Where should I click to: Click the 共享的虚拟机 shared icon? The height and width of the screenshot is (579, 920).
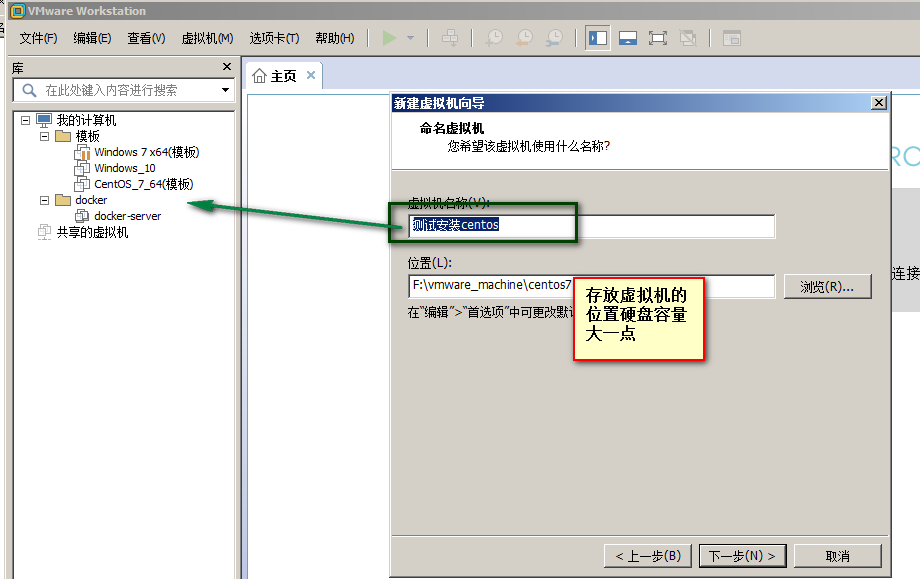pyautogui.click(x=44, y=232)
